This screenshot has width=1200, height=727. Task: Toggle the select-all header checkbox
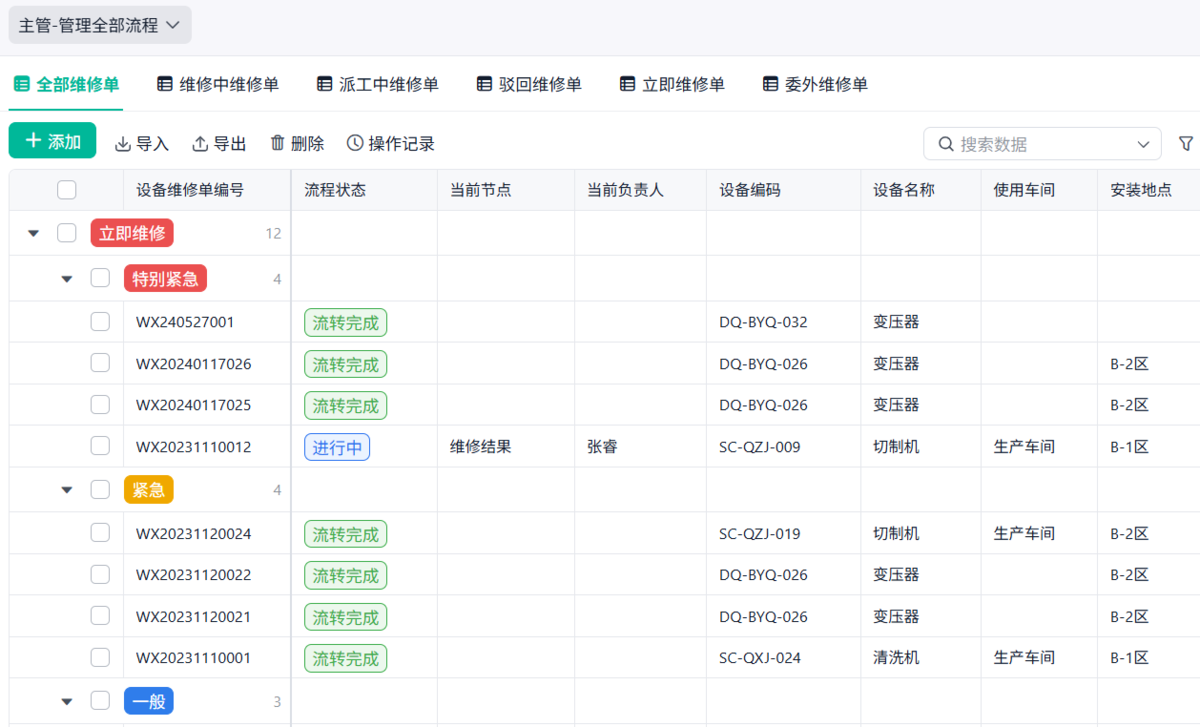coord(67,189)
